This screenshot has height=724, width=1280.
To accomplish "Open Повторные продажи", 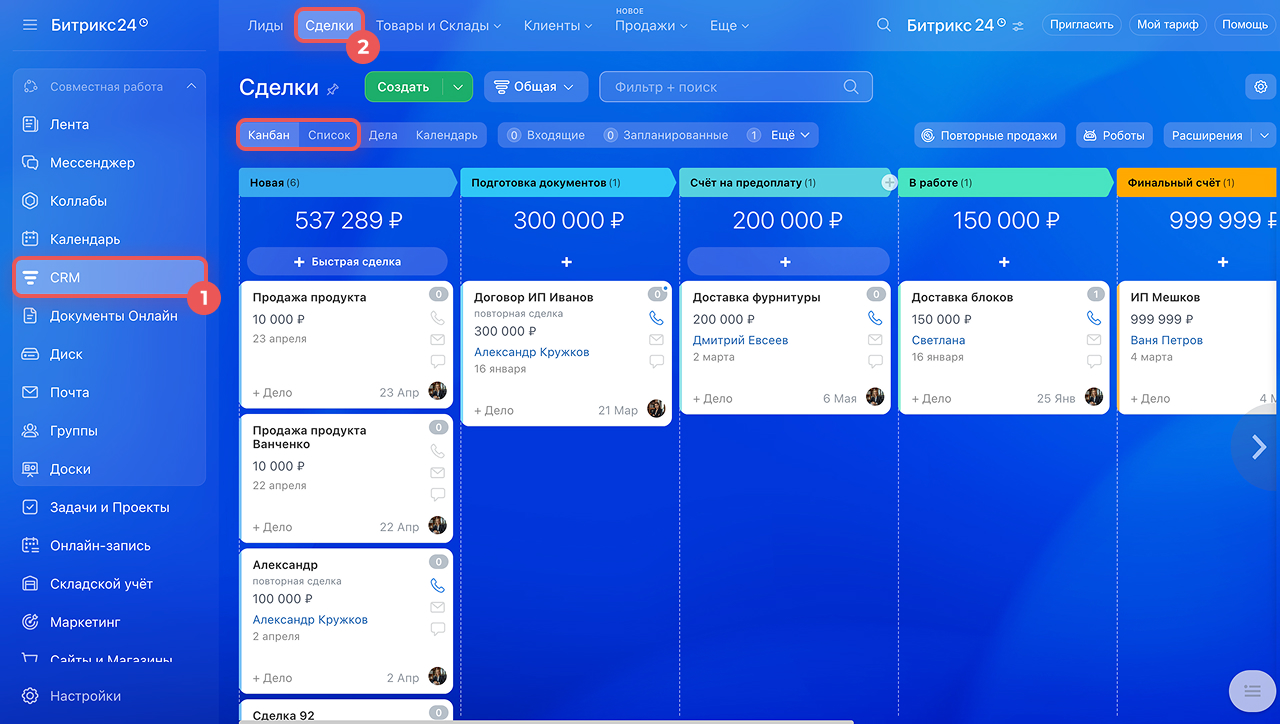I will [990, 135].
